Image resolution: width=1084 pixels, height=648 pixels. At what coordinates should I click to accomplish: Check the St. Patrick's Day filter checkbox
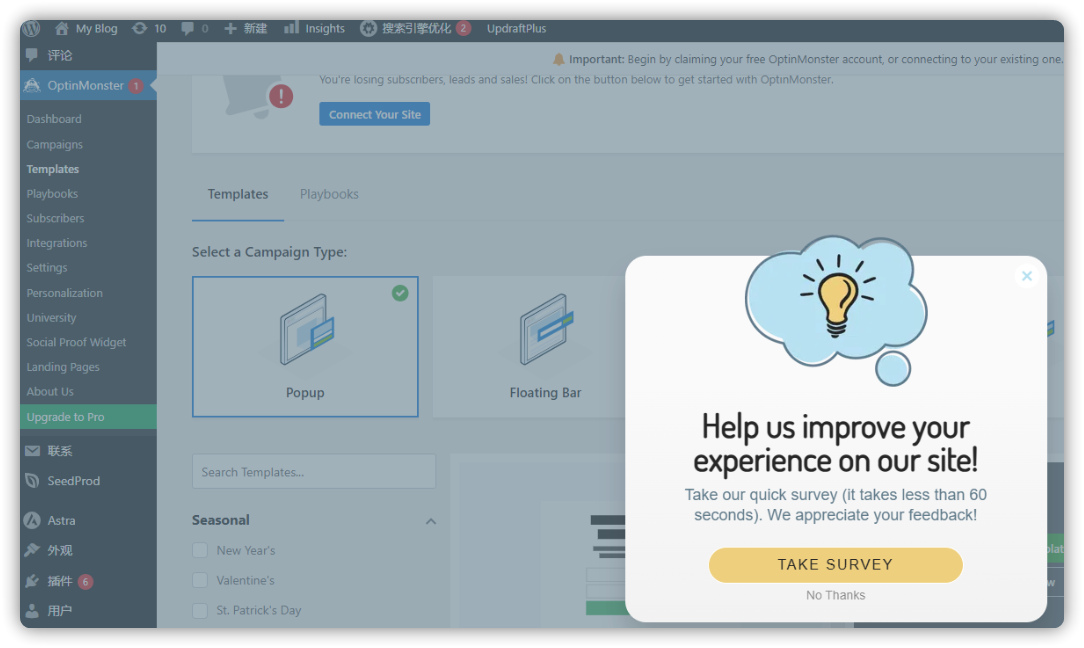(200, 610)
